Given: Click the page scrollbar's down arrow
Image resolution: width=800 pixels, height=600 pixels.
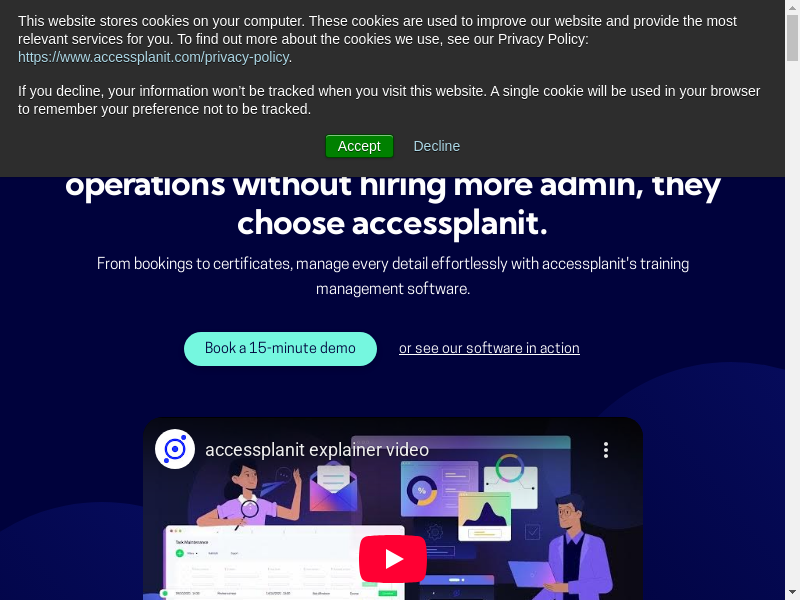Looking at the screenshot, I should (x=792, y=593).
